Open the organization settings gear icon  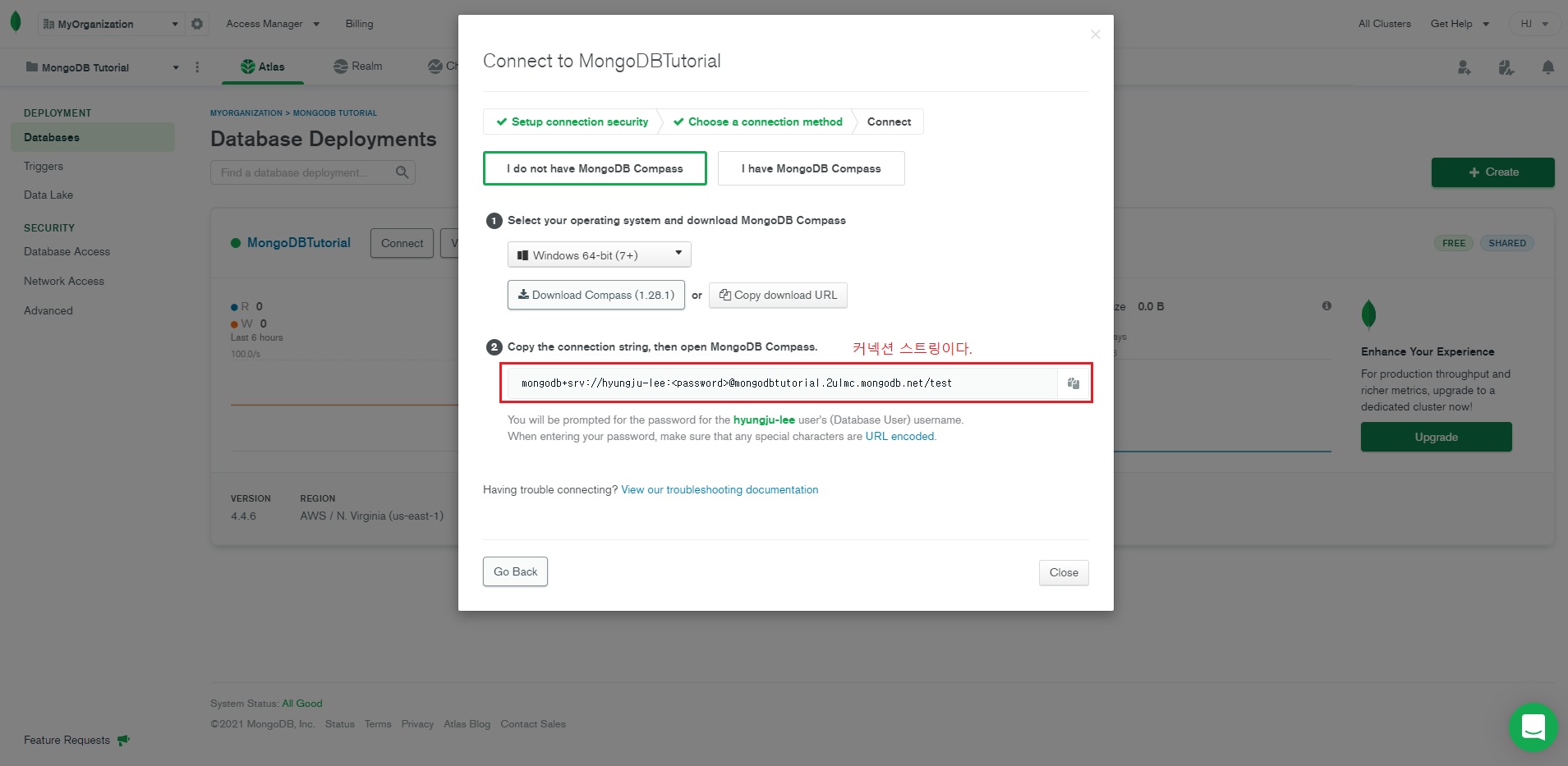click(197, 24)
